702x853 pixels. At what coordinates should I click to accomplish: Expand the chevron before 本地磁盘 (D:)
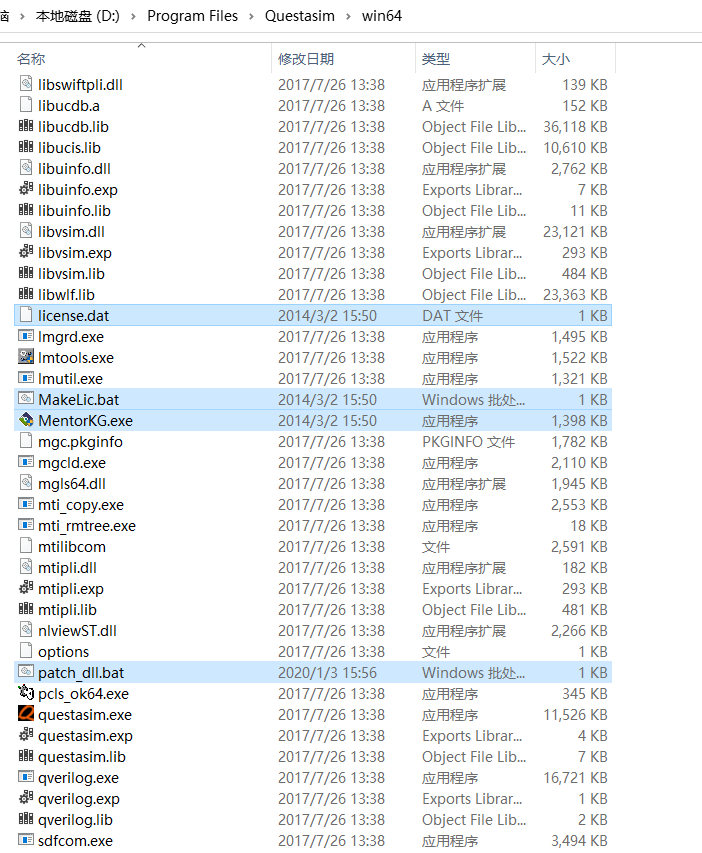(22, 16)
